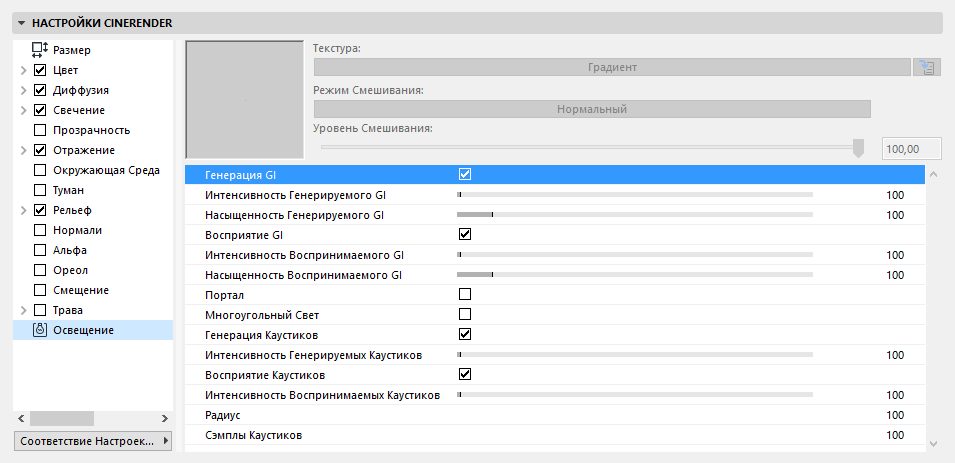Expand the Свечение tree item arrow
955x463 pixels.
coord(23,110)
